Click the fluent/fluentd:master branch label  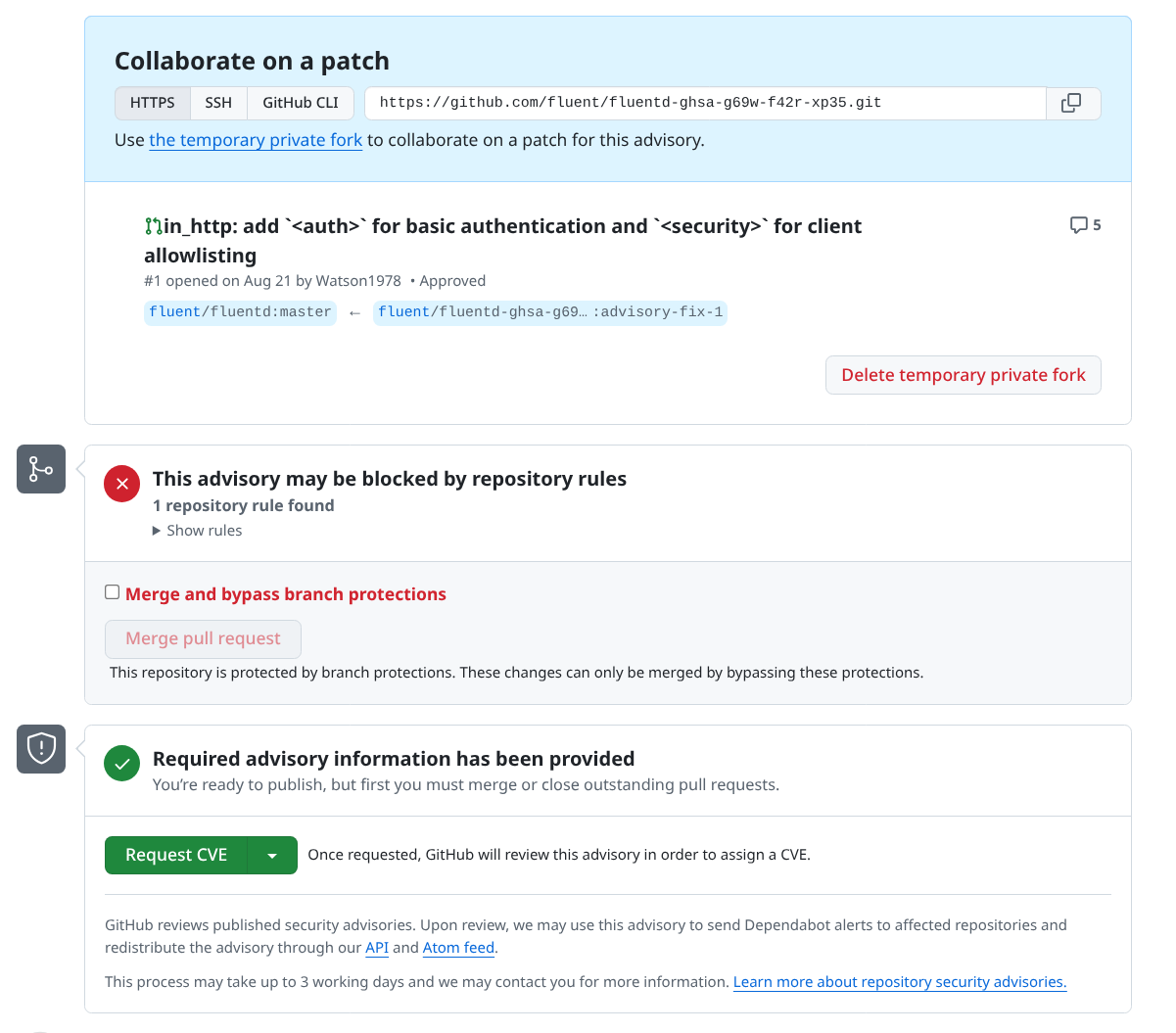[x=240, y=312]
